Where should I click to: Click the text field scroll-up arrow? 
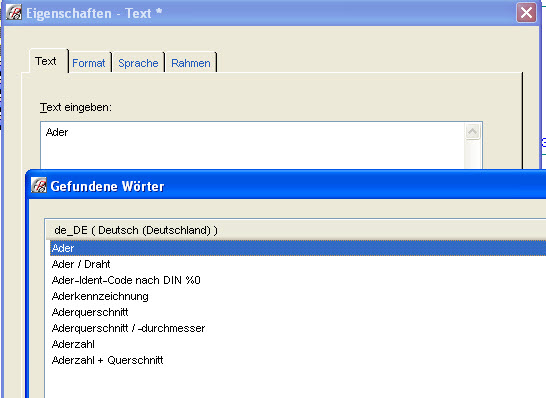[x=473, y=132]
